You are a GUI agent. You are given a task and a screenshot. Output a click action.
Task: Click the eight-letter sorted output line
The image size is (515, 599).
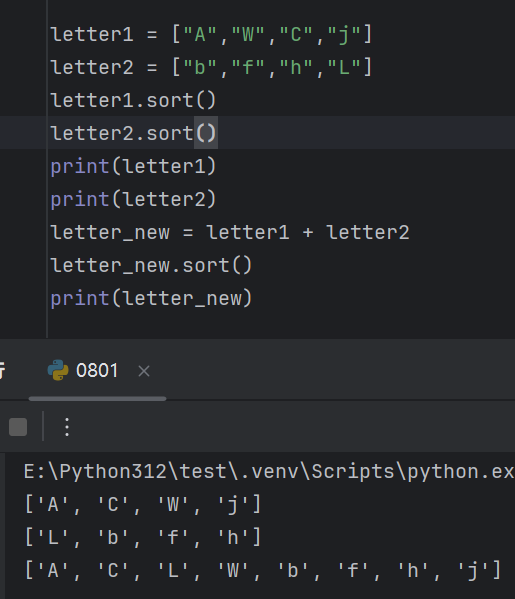[263, 571]
